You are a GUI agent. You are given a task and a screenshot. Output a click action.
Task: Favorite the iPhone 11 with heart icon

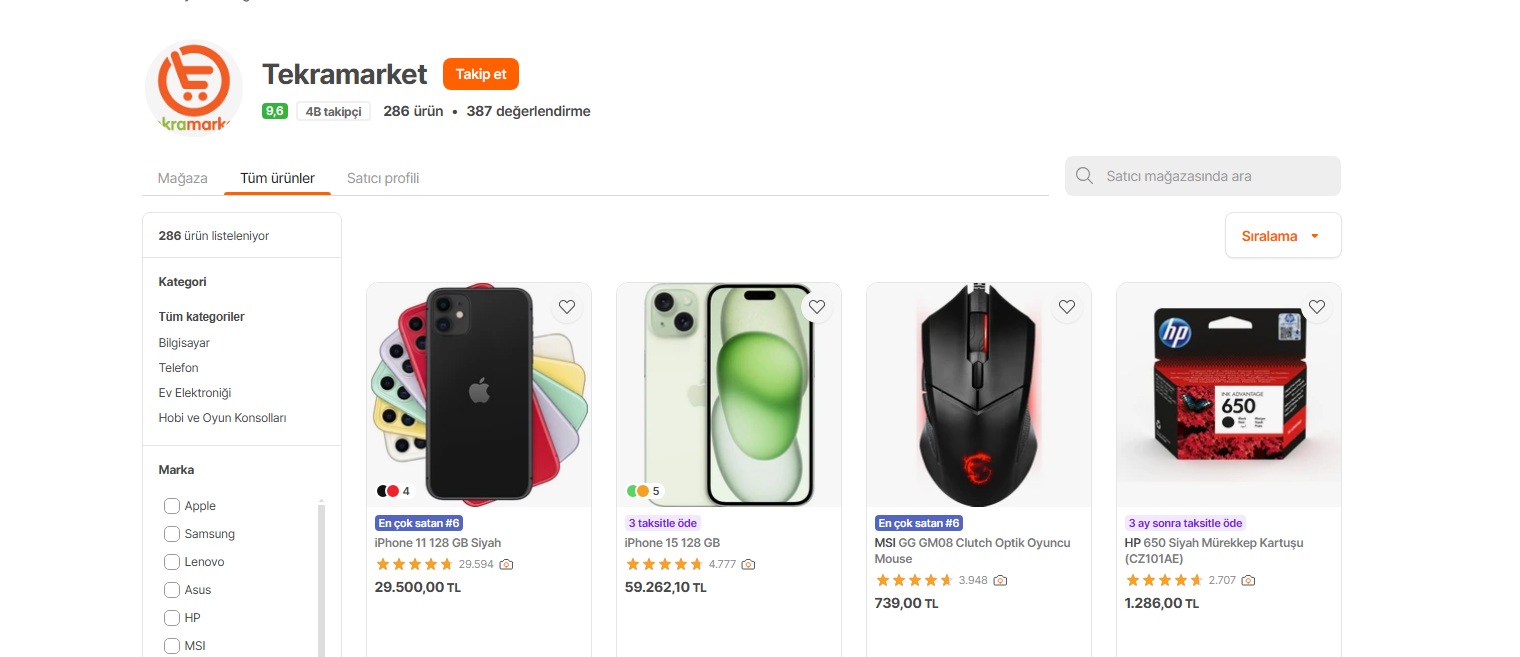pyautogui.click(x=567, y=307)
